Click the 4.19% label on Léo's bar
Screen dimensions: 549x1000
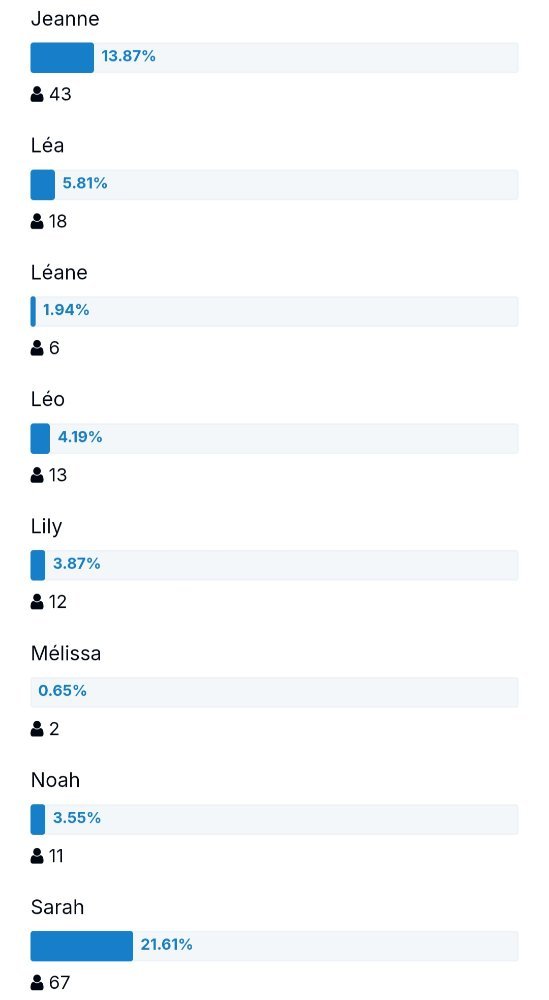click(x=80, y=437)
